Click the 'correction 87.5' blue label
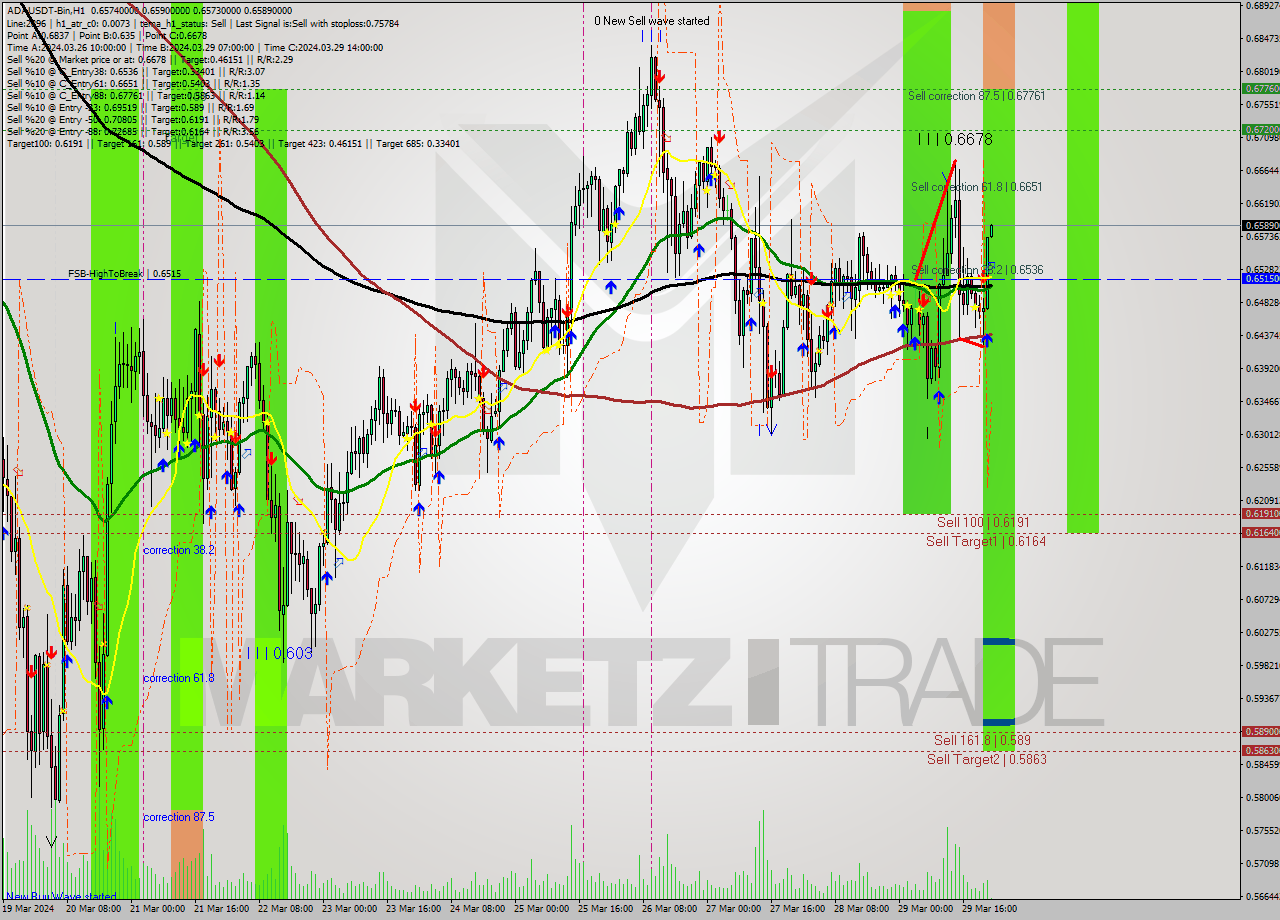Image resolution: width=1280 pixels, height=920 pixels. pyautogui.click(x=179, y=817)
